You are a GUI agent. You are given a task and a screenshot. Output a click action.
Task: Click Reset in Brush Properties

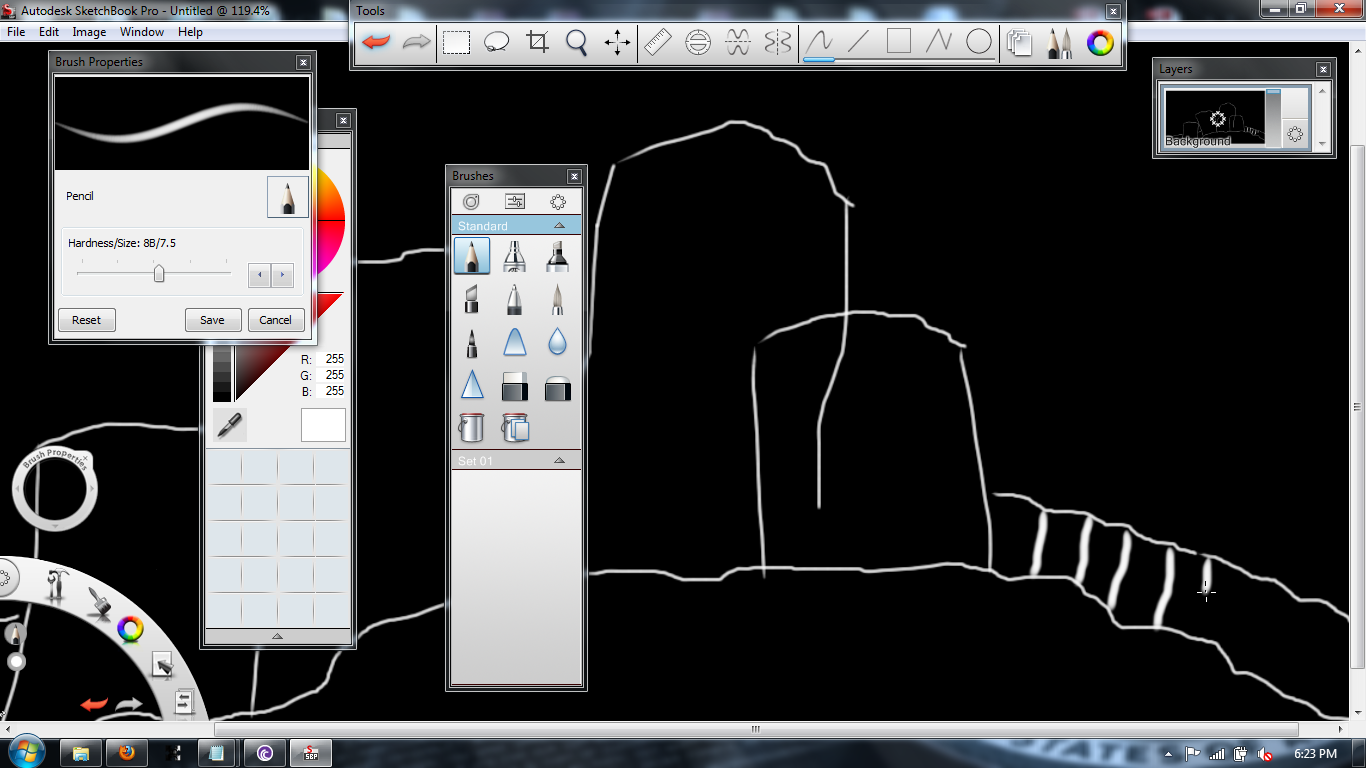coord(87,320)
